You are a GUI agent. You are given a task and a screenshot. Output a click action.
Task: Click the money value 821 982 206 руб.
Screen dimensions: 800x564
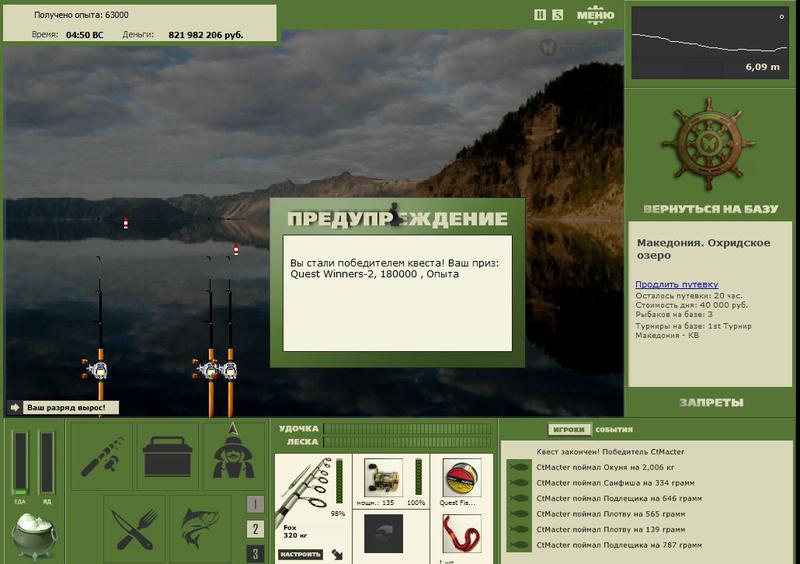[x=206, y=35]
